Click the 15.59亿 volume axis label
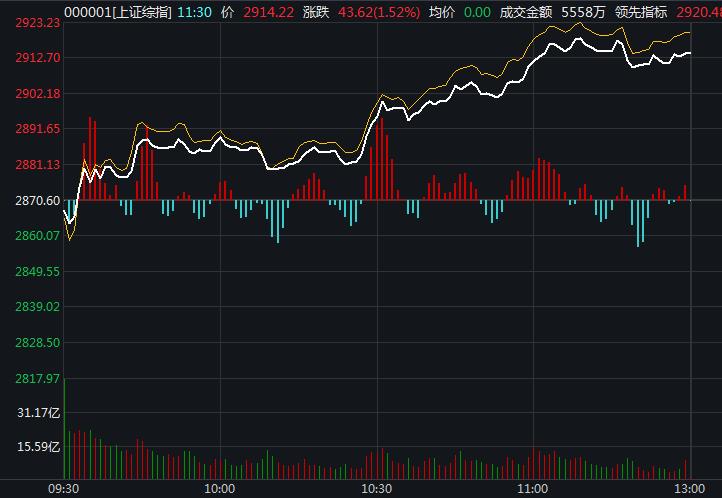 click(x=36, y=447)
